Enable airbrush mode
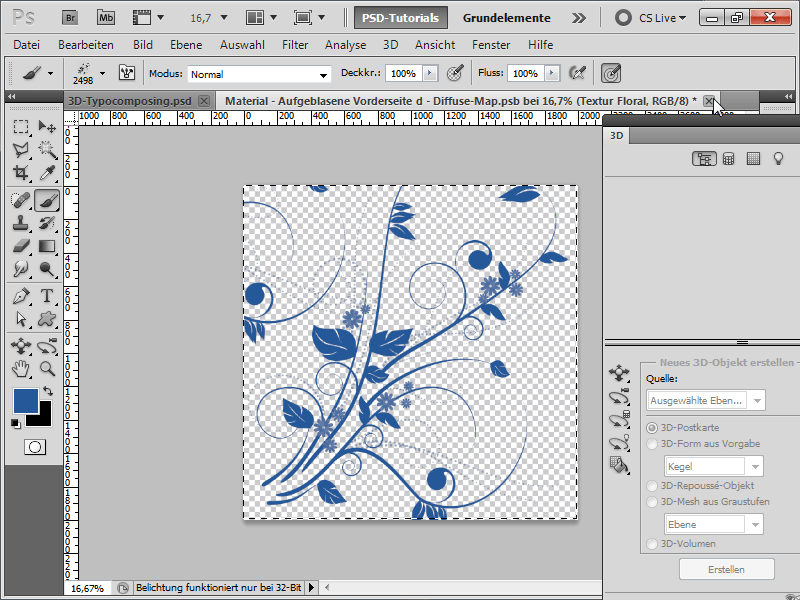 click(x=577, y=73)
